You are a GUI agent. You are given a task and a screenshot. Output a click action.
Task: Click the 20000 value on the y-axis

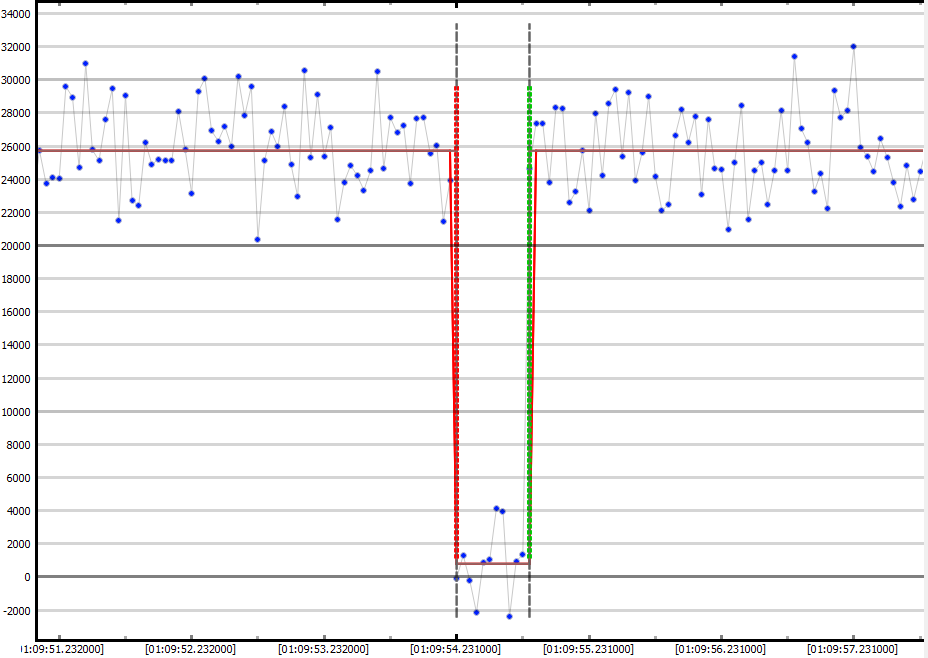17,246
